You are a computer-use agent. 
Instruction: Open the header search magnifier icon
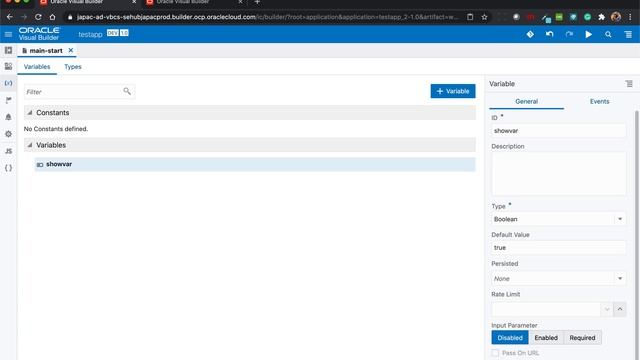click(x=608, y=34)
